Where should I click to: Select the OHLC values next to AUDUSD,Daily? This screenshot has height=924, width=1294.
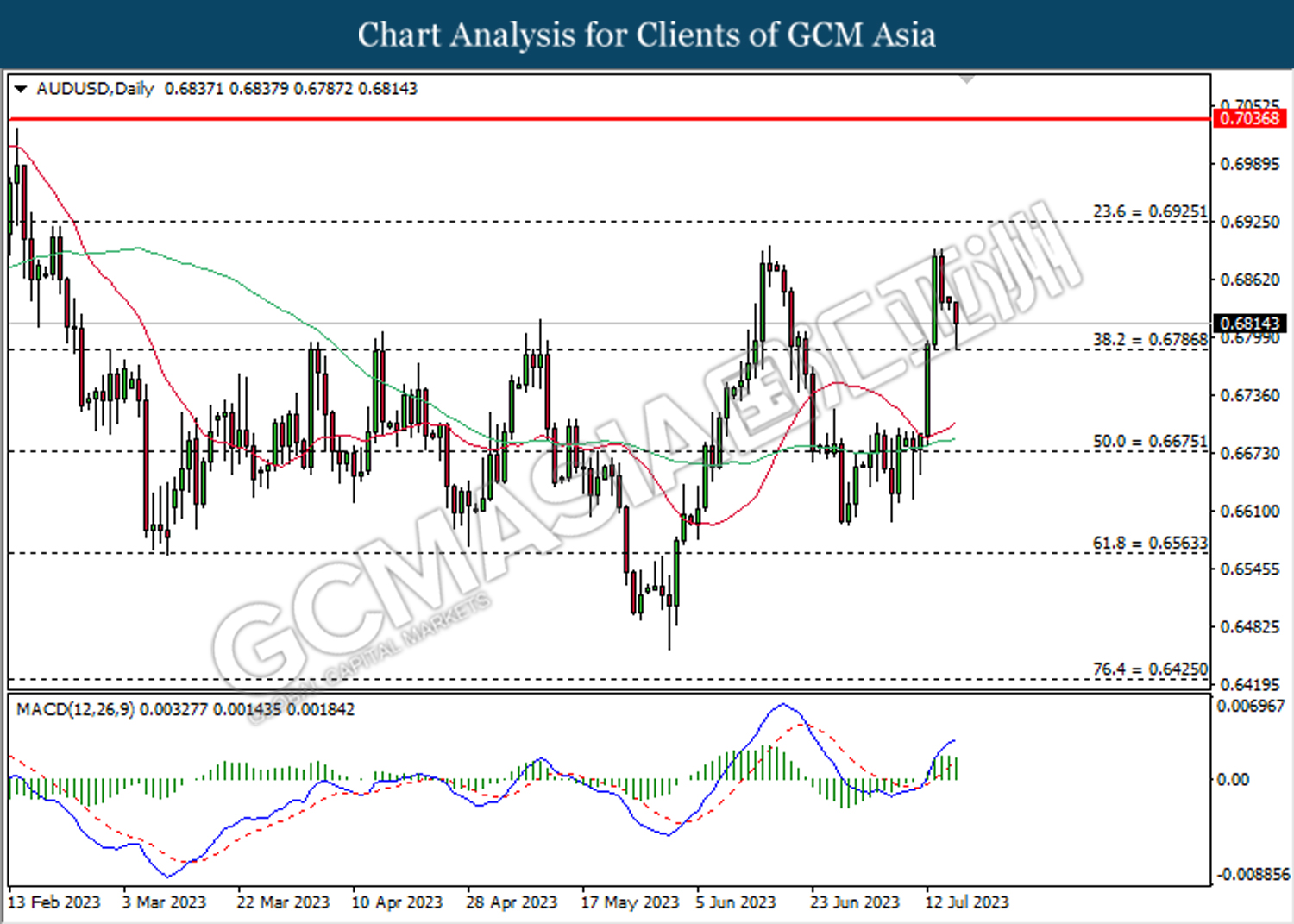291,88
